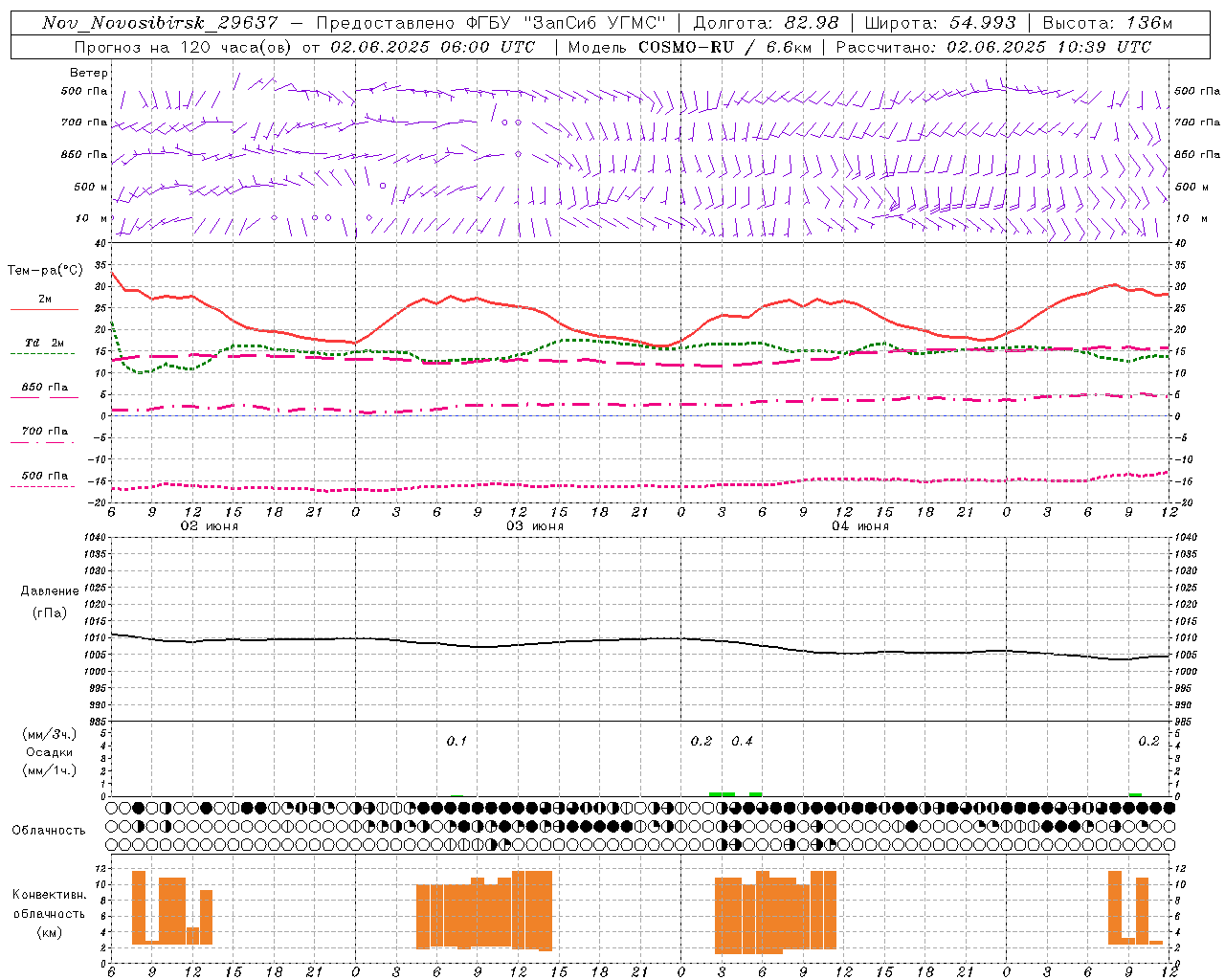Click the '850 гПа' temperature legend label
Screen dimensions: 1225x980
[45, 388]
